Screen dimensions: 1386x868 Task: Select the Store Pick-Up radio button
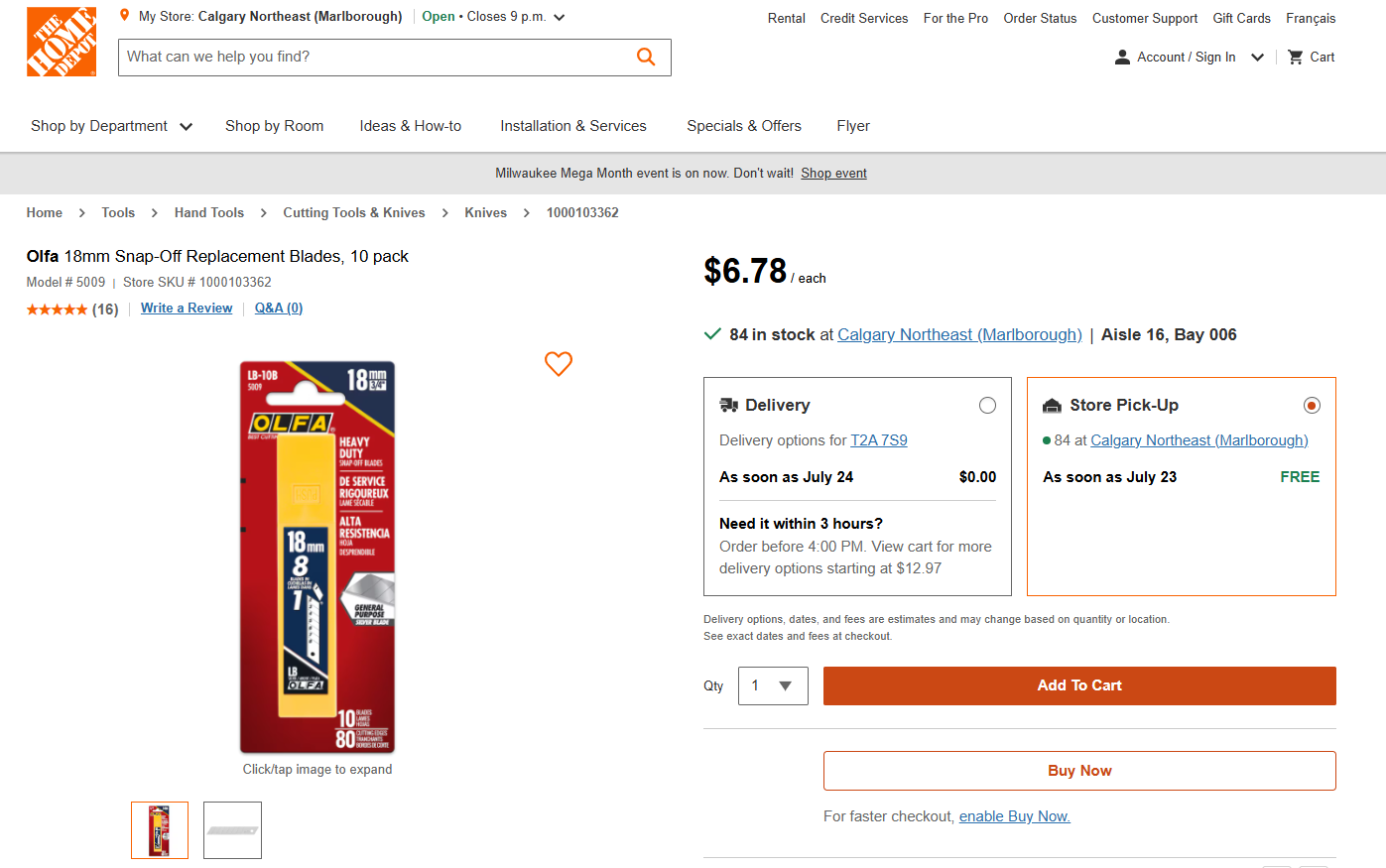(1312, 405)
